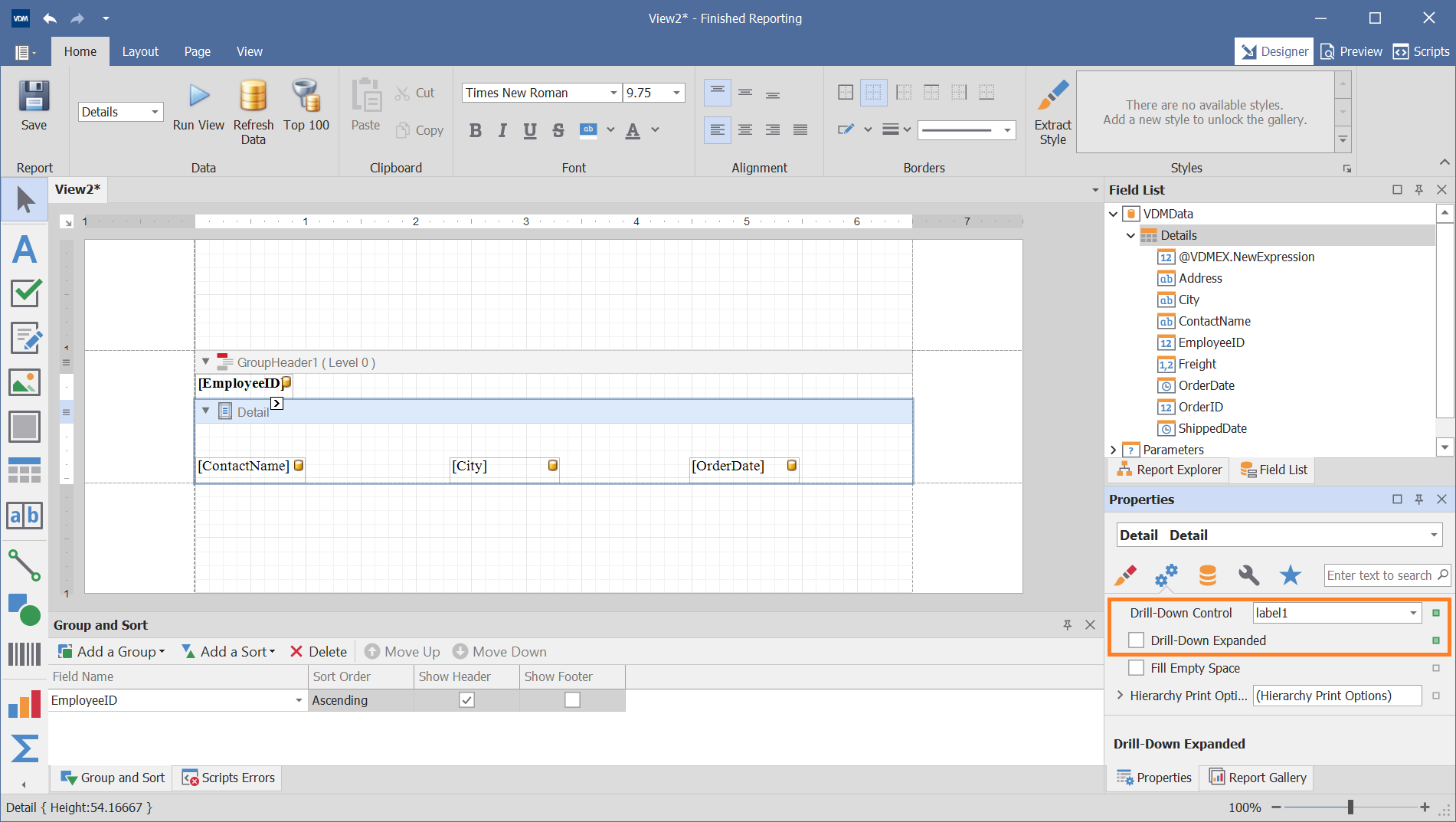The image size is (1456, 822).
Task: Open the EmployeeID field name dropdown
Action: 299,700
